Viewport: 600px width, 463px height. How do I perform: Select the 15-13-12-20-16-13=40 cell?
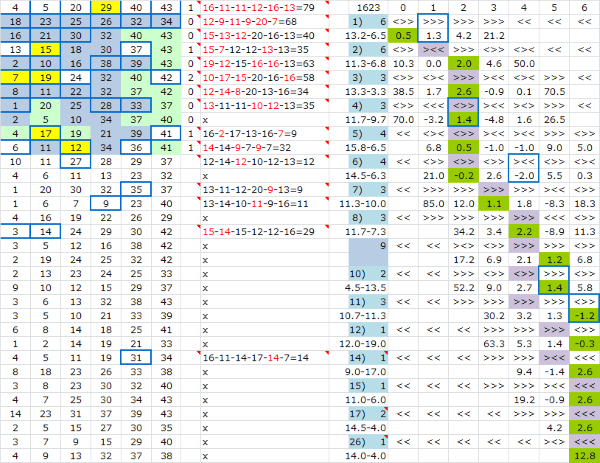pyautogui.click(x=264, y=36)
